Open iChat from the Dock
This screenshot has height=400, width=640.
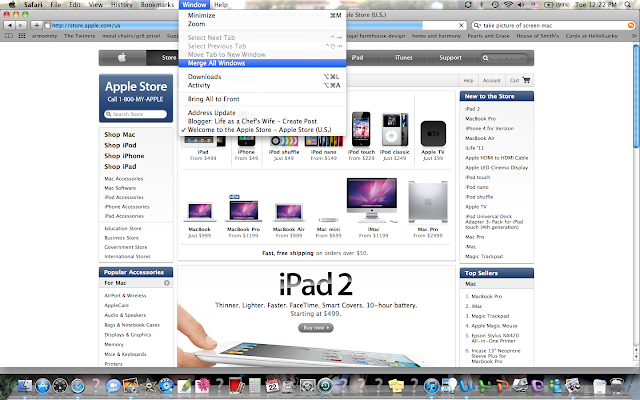point(113,385)
